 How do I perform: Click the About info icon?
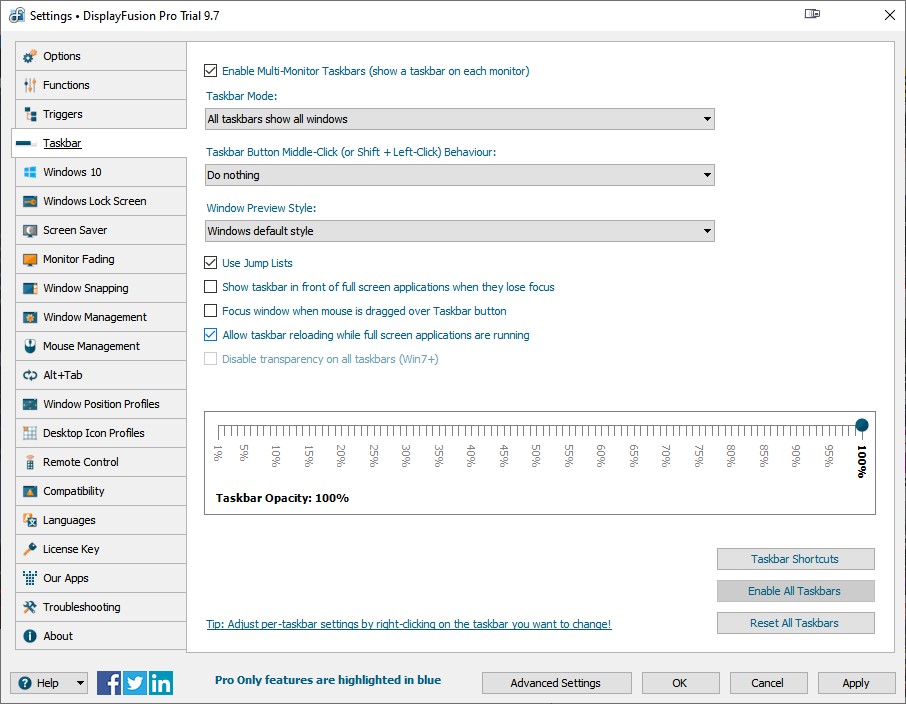30,636
